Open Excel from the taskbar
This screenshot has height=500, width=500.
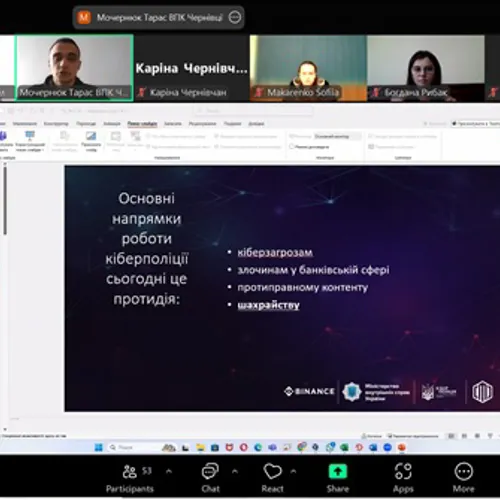[344, 447]
